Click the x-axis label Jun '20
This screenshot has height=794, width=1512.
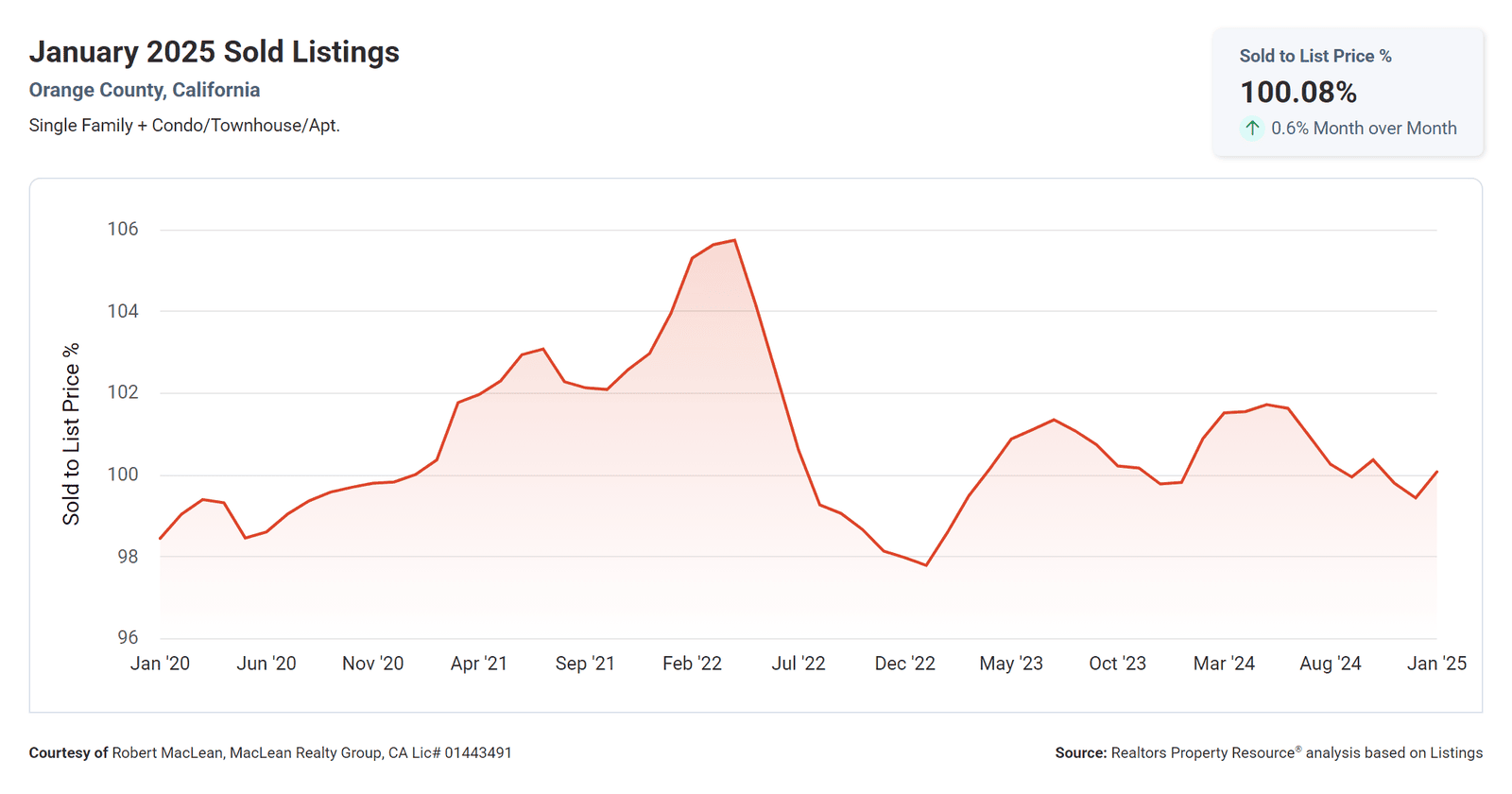[266, 664]
